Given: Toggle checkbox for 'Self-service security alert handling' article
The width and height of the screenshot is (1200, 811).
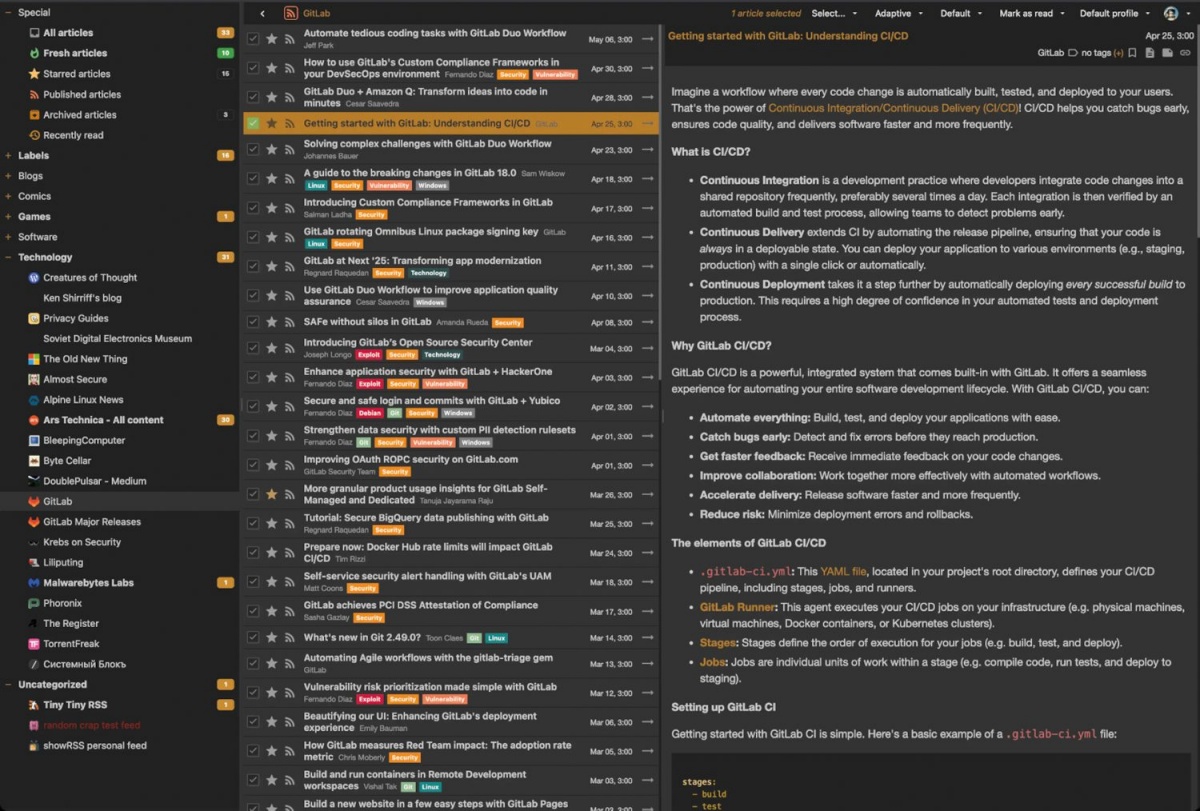Looking at the screenshot, I should [253, 582].
